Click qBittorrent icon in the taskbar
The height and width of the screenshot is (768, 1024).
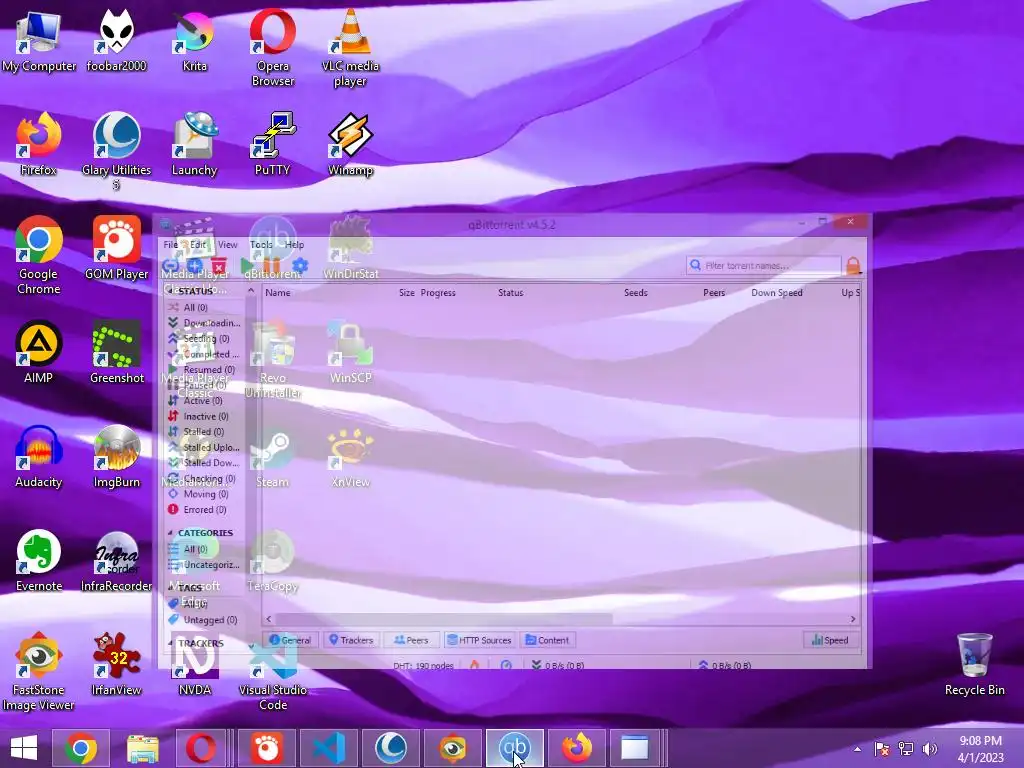(x=515, y=748)
